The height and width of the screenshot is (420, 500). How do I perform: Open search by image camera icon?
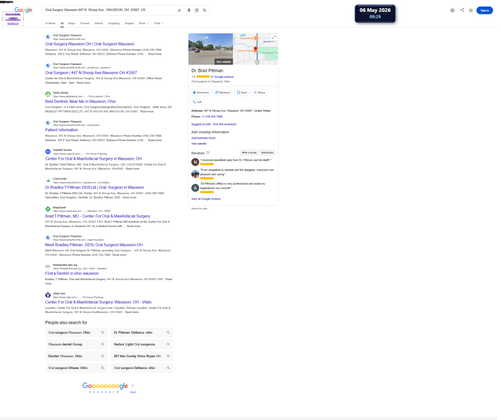click(x=197, y=10)
